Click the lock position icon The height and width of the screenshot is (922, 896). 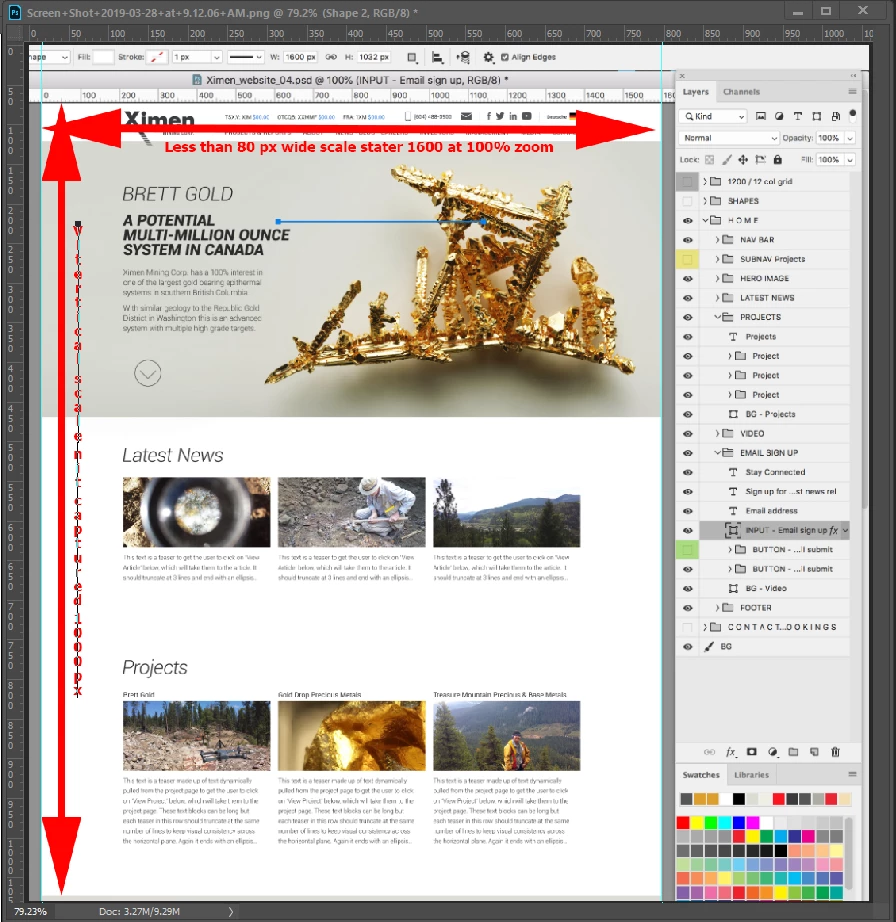coord(743,159)
